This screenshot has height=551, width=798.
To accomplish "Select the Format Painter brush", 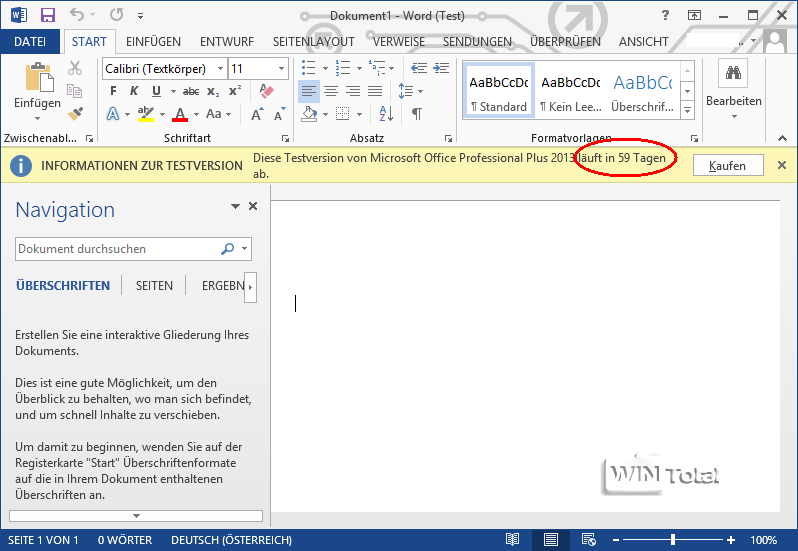I will pyautogui.click(x=75, y=113).
